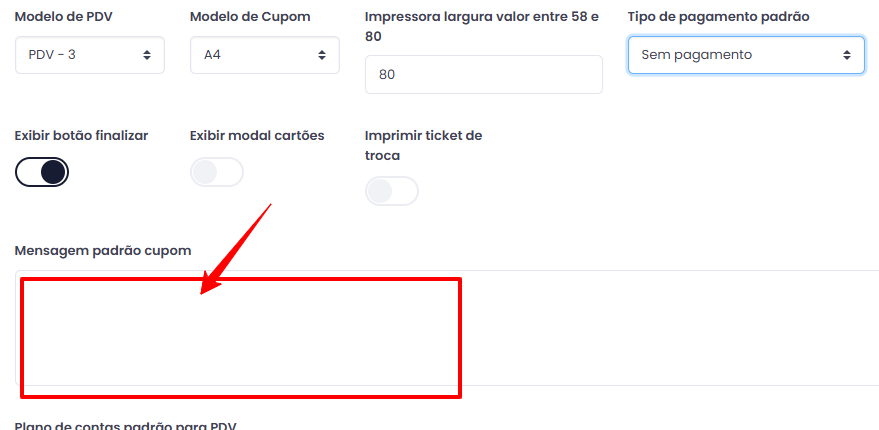Click the Modelo de PDV label
879x430 pixels.
coord(63,17)
